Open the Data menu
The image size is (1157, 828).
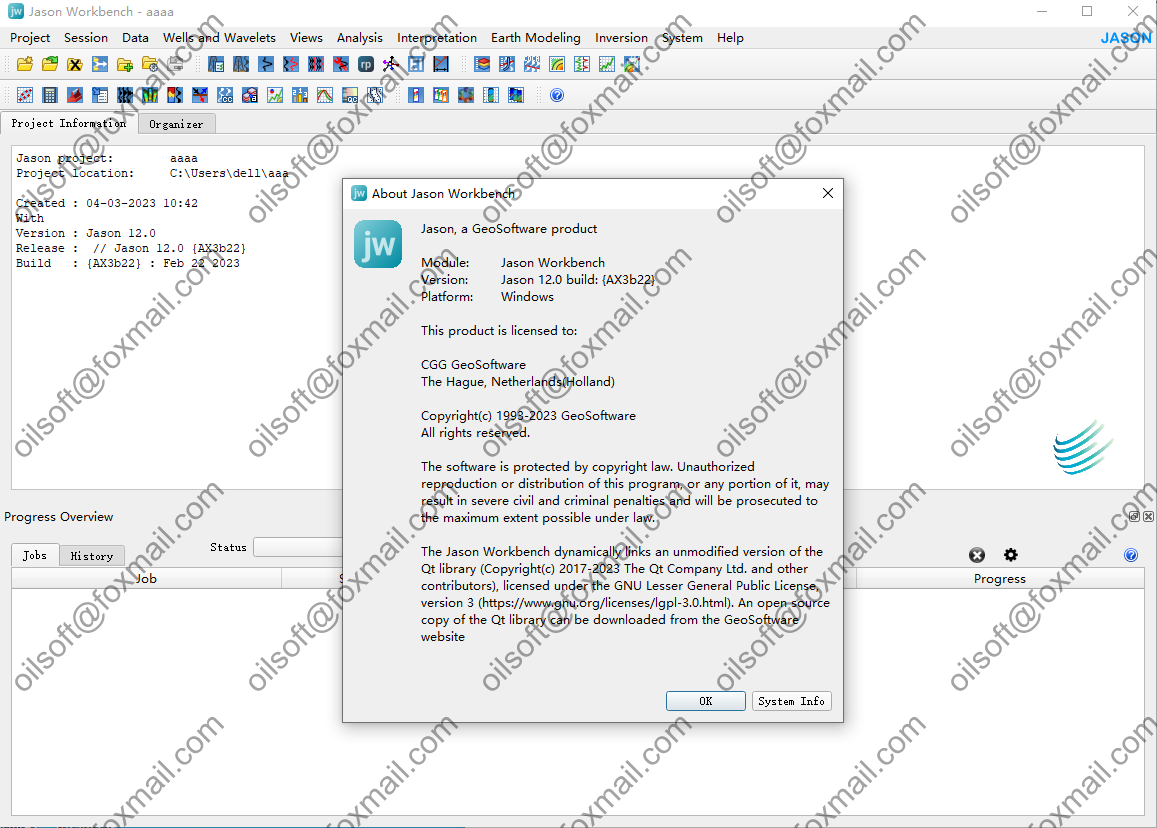(135, 38)
